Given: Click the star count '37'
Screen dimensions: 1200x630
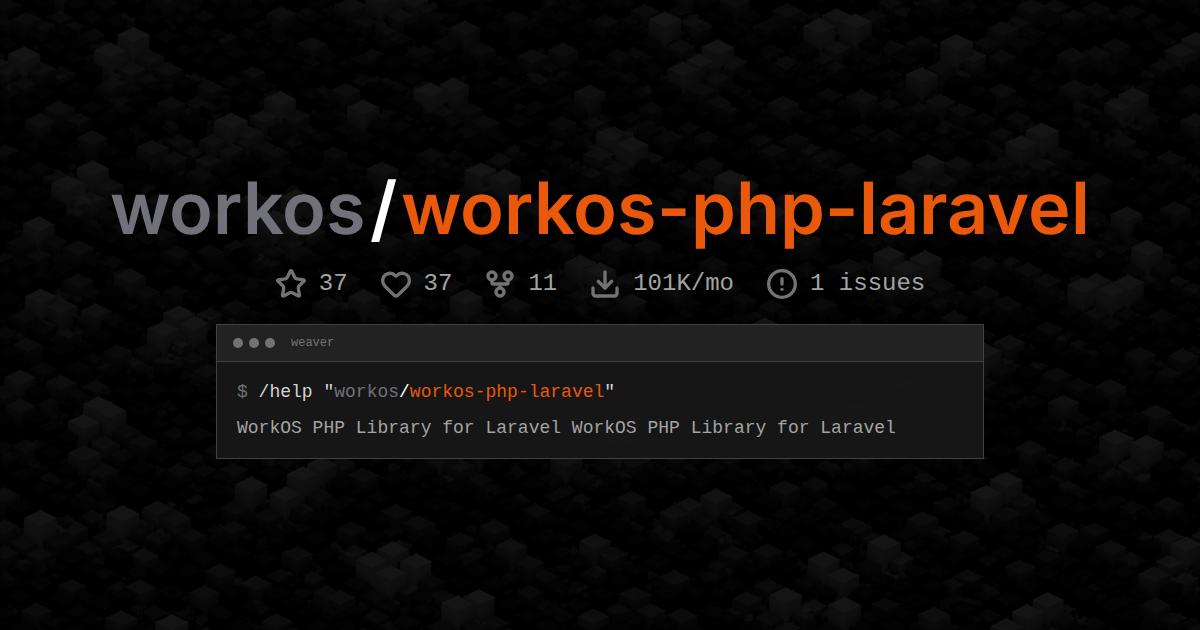Looking at the screenshot, I should (x=333, y=283).
